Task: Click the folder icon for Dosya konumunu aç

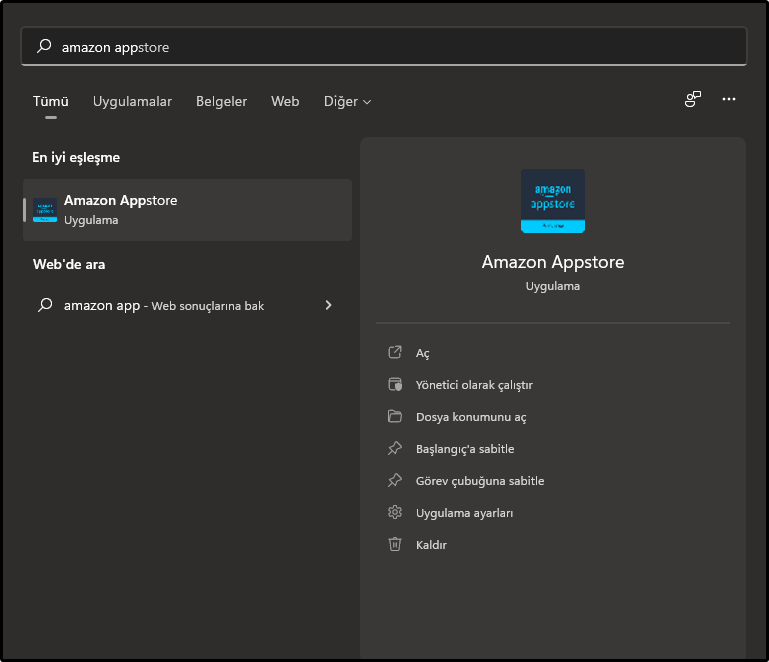Action: click(x=395, y=417)
